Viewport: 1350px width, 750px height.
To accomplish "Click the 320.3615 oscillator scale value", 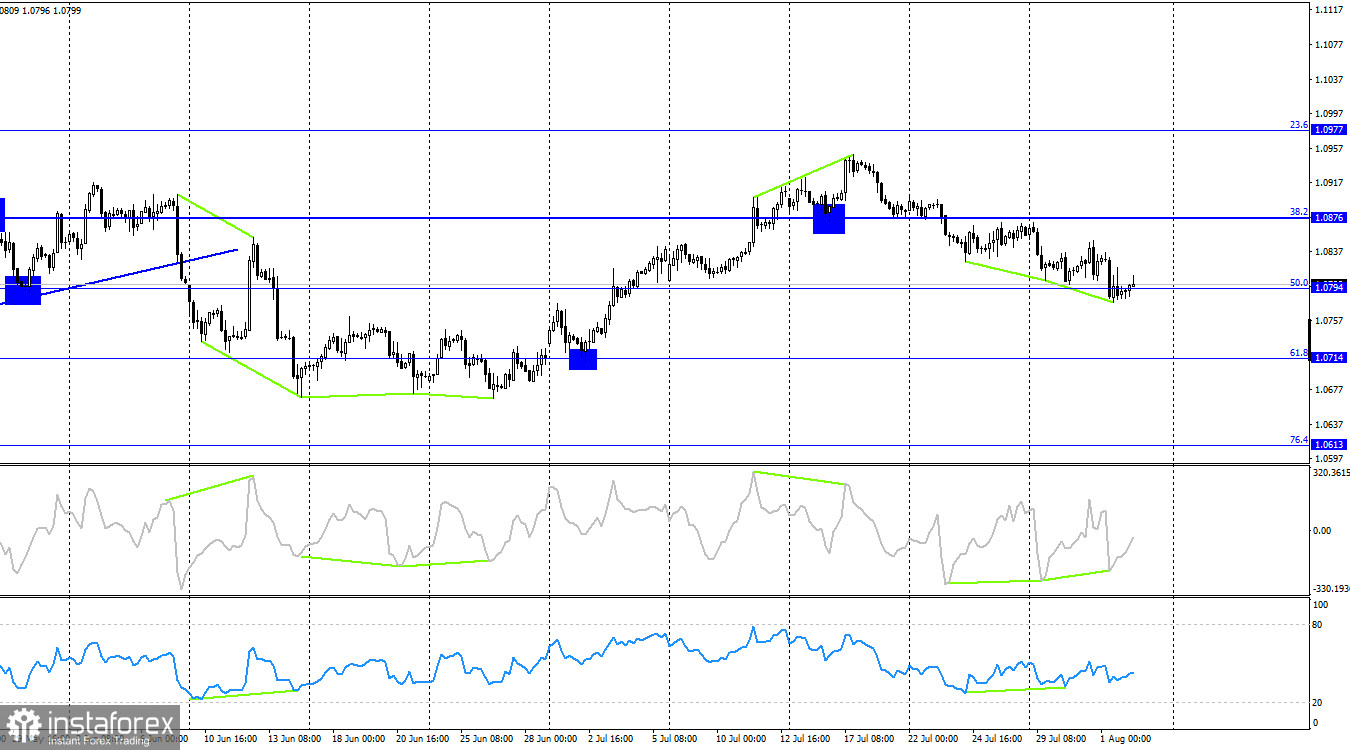I will coord(1330,472).
